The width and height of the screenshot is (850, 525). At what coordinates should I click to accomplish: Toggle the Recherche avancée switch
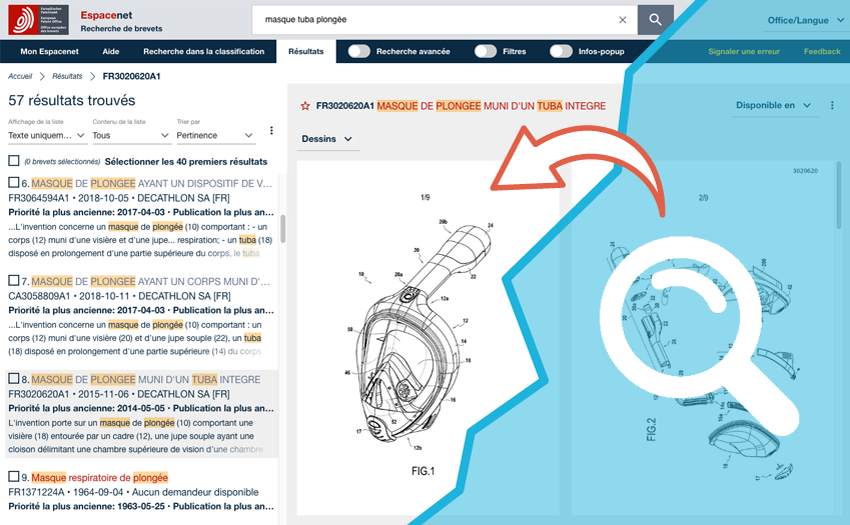(x=359, y=51)
